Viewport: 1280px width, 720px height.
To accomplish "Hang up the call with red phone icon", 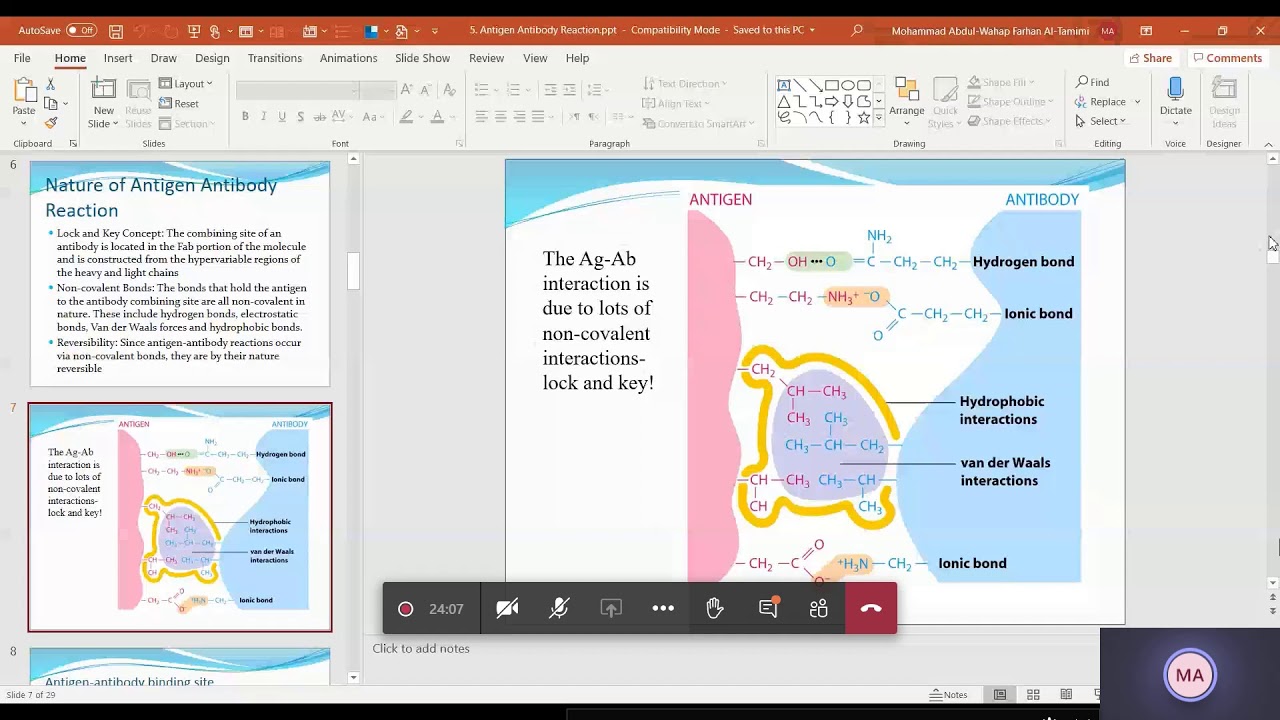I will coord(871,608).
